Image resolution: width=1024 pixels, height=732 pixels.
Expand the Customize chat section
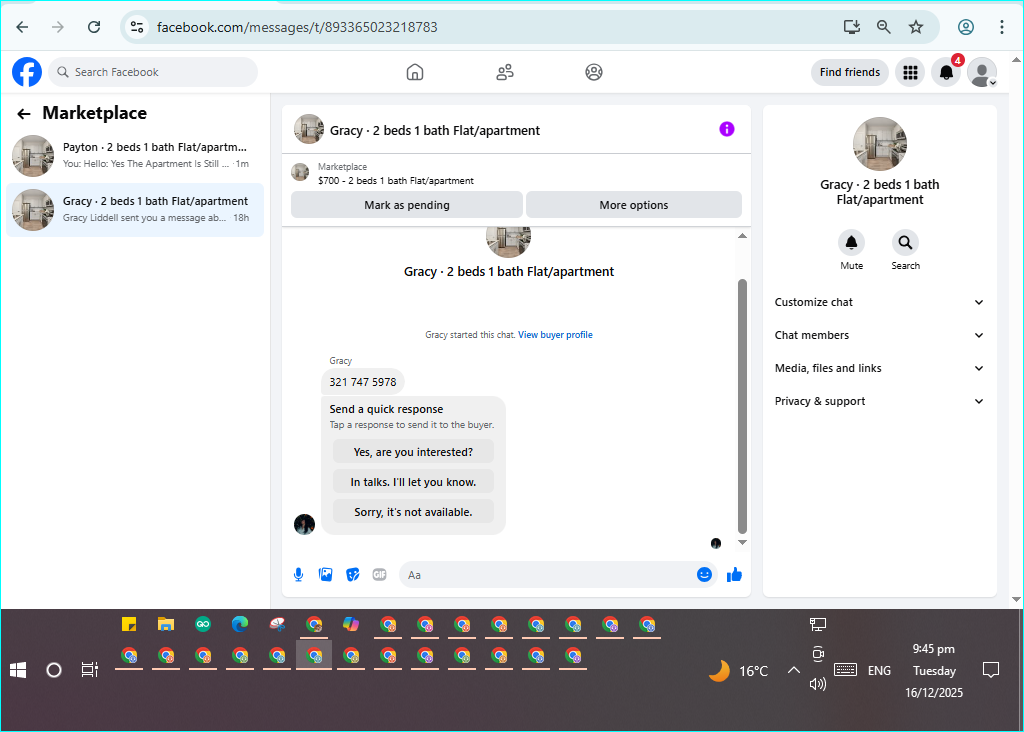pyautogui.click(x=879, y=302)
